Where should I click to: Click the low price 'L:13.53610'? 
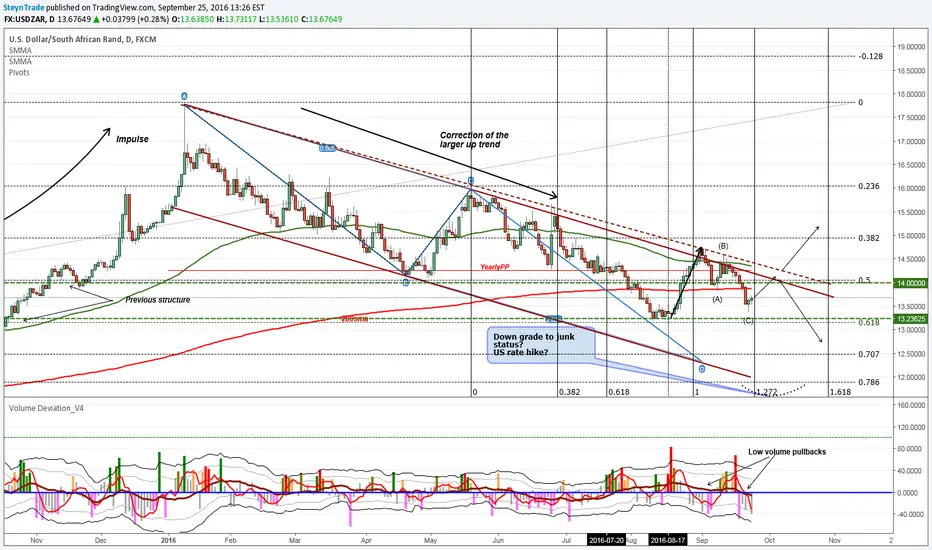click(x=279, y=19)
